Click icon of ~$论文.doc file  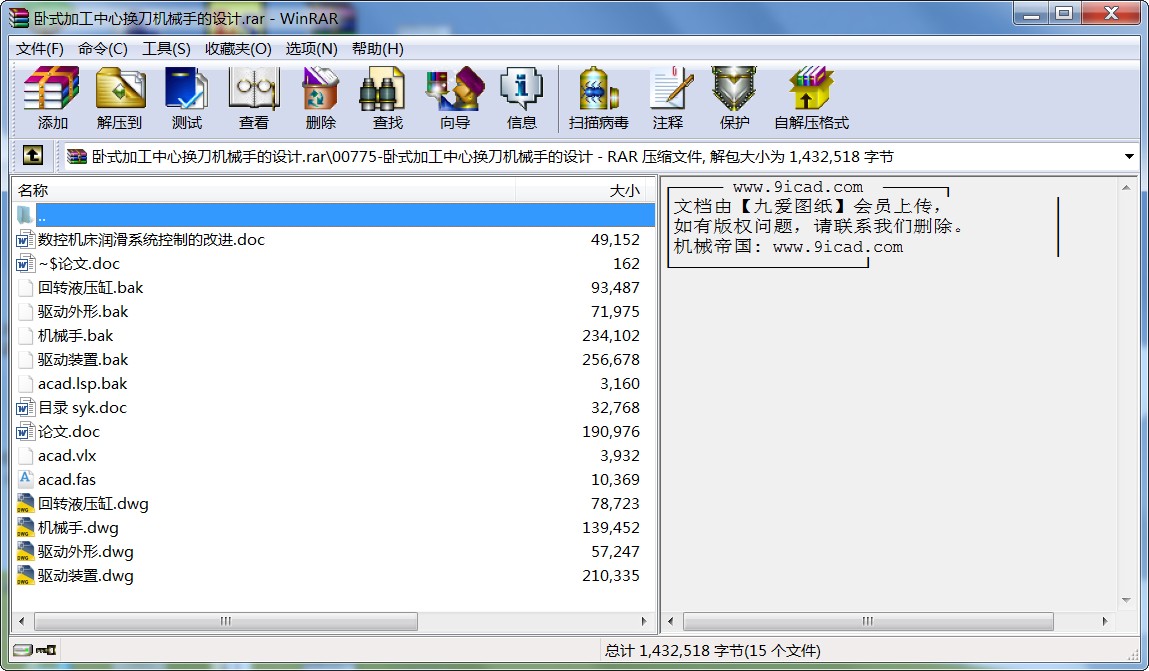(x=25, y=264)
